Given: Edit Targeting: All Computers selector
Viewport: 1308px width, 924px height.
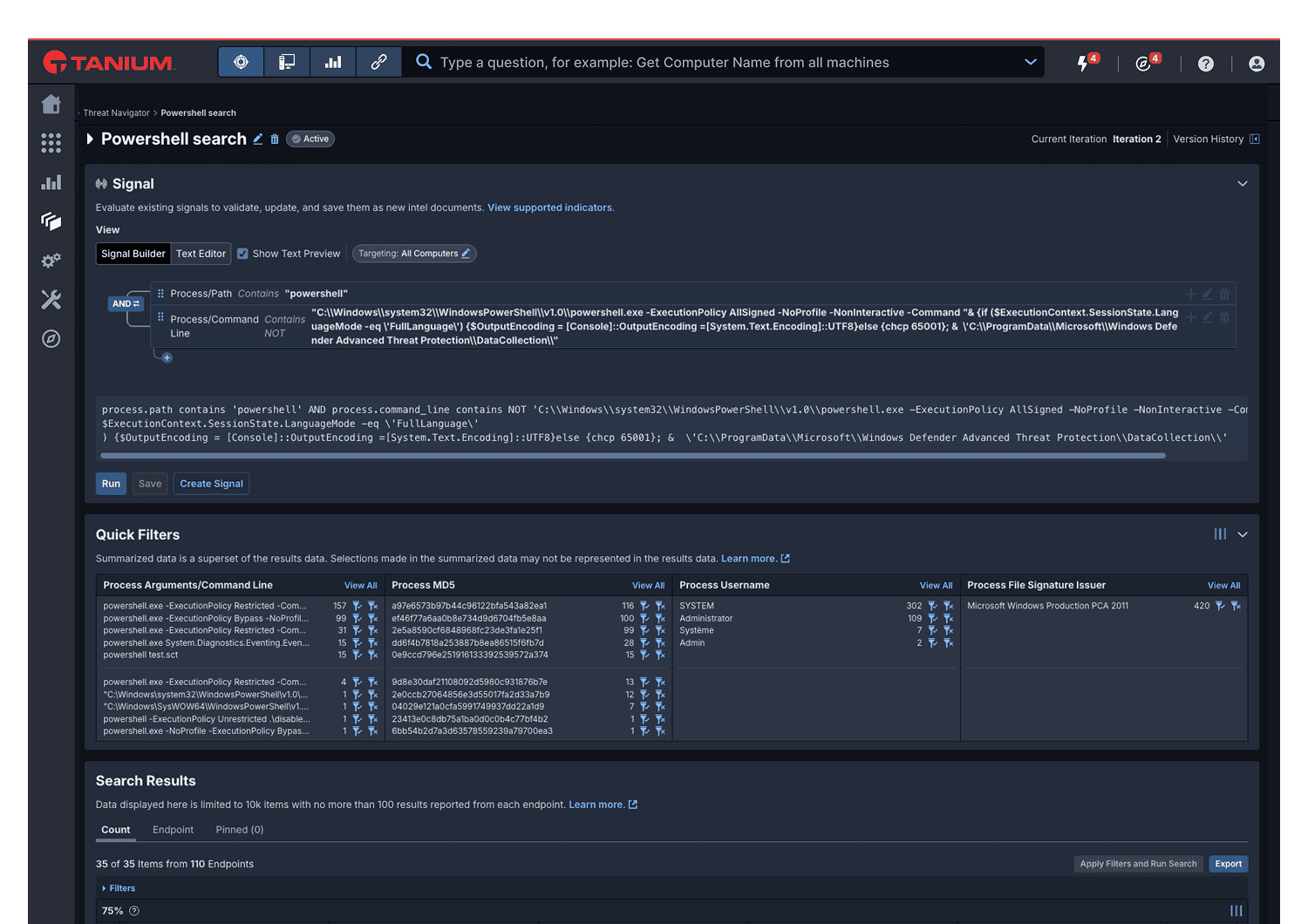Looking at the screenshot, I should click(414, 254).
